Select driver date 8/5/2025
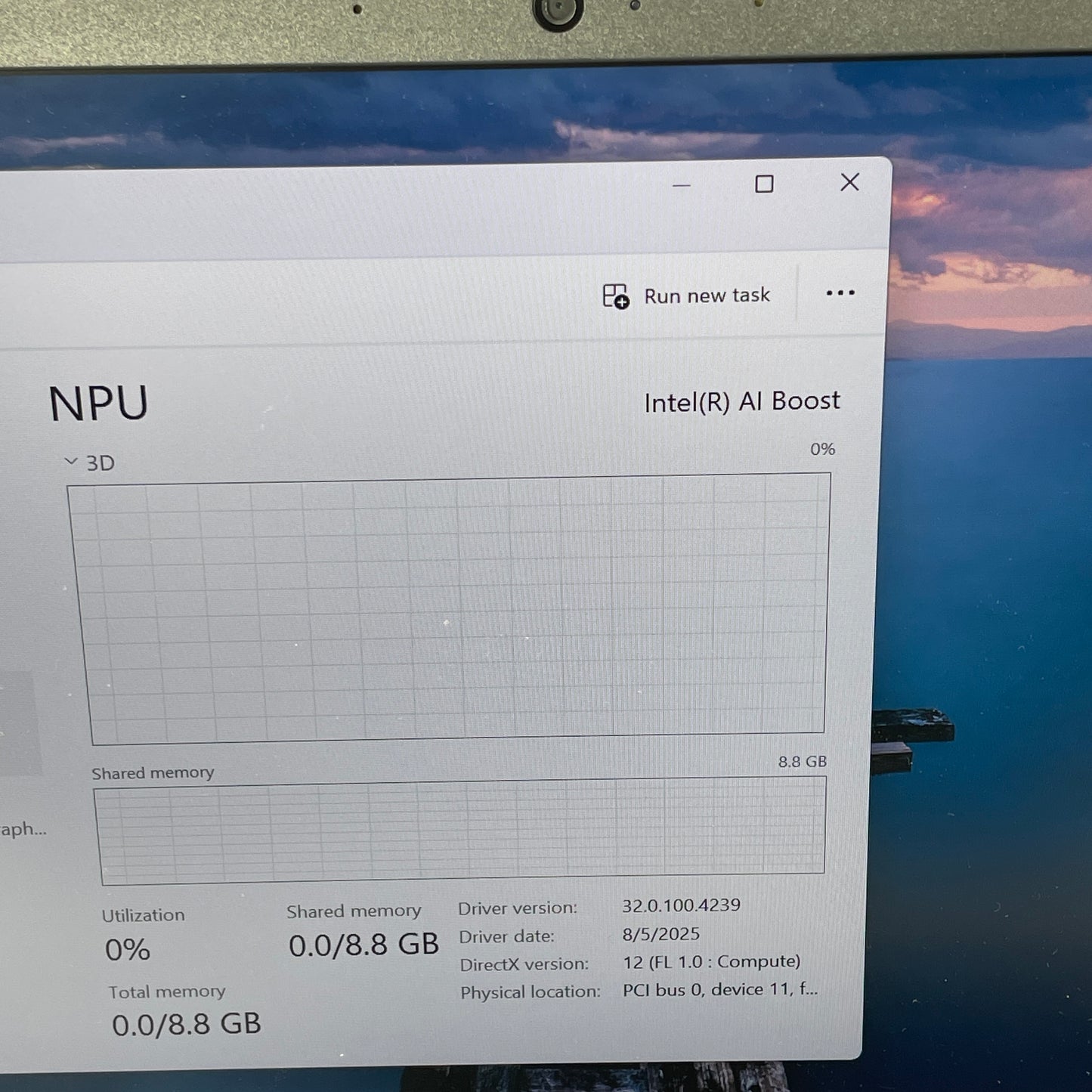This screenshot has height=1092, width=1092. (x=660, y=934)
